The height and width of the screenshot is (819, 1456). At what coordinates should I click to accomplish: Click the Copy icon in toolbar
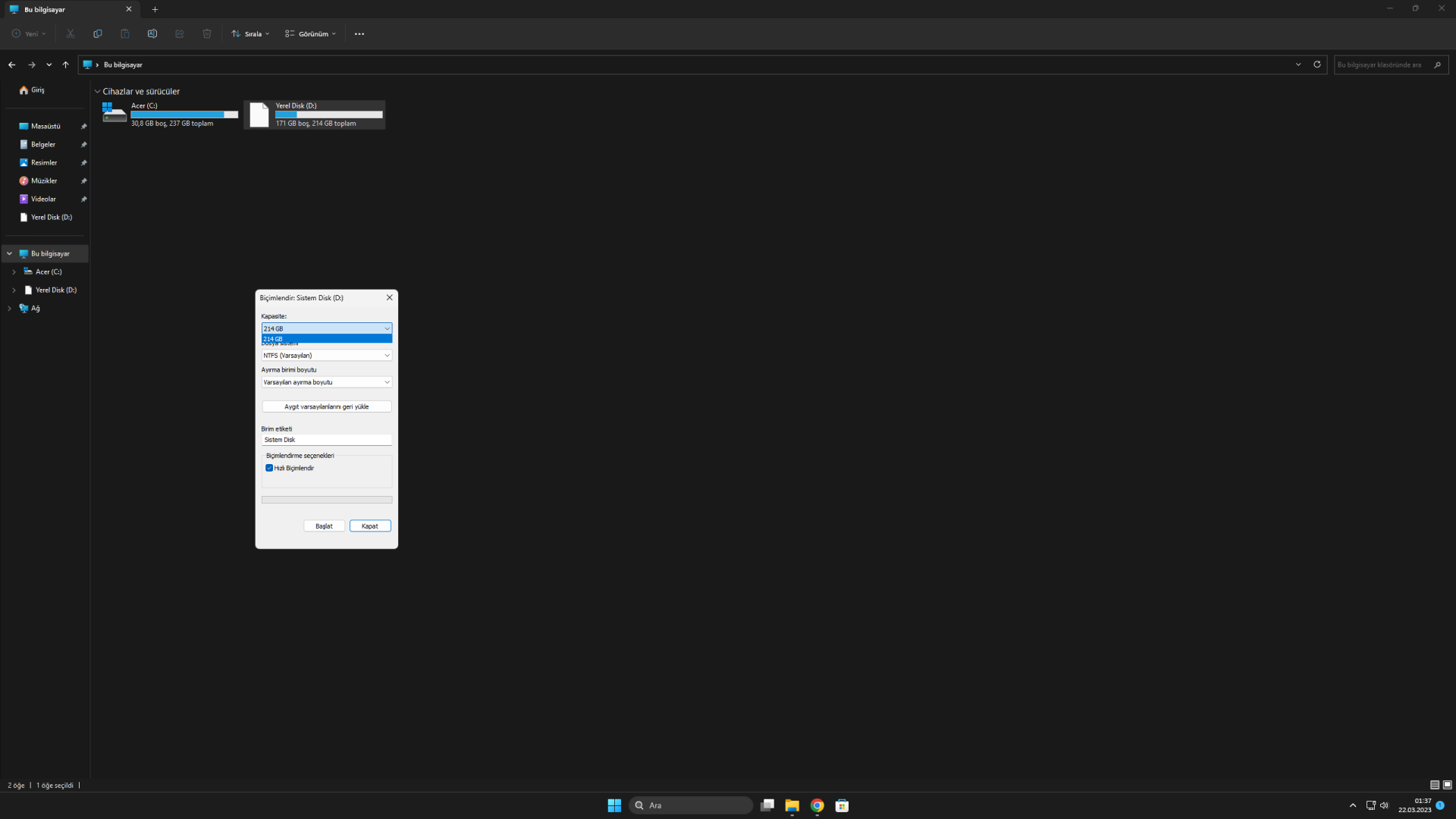coord(98,34)
